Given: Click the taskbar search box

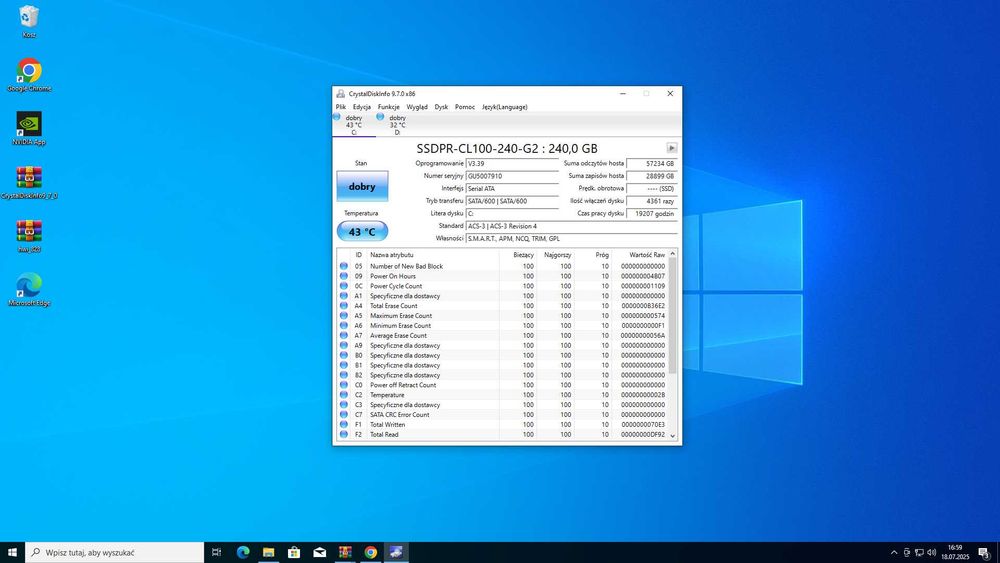Looking at the screenshot, I should pyautogui.click(x=115, y=552).
